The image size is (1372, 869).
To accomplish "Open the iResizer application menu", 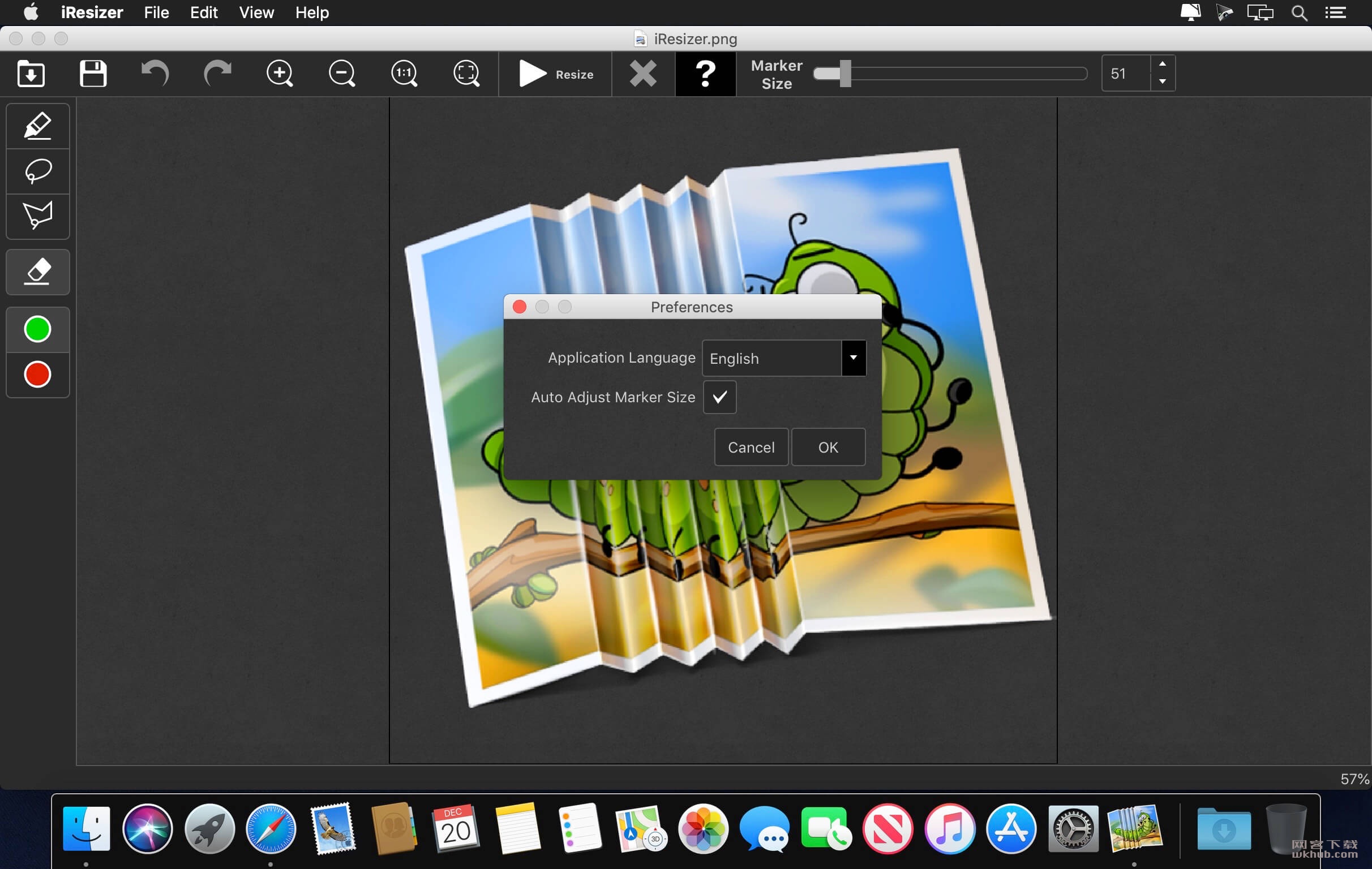I will pos(92,12).
